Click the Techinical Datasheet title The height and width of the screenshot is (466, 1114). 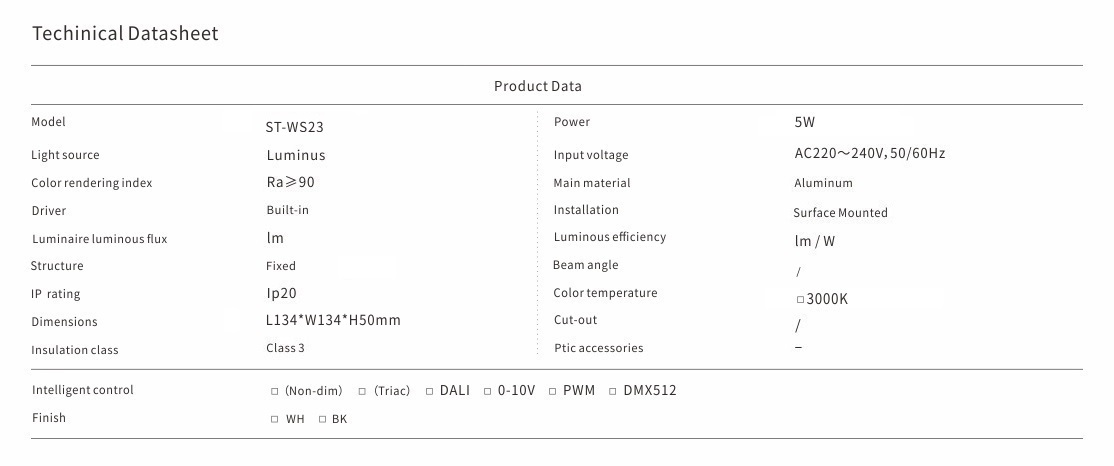125,34
